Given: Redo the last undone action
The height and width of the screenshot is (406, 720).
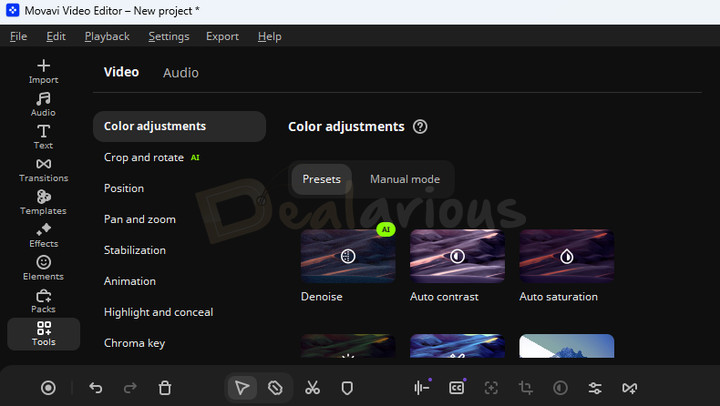Looking at the screenshot, I should click(x=130, y=388).
